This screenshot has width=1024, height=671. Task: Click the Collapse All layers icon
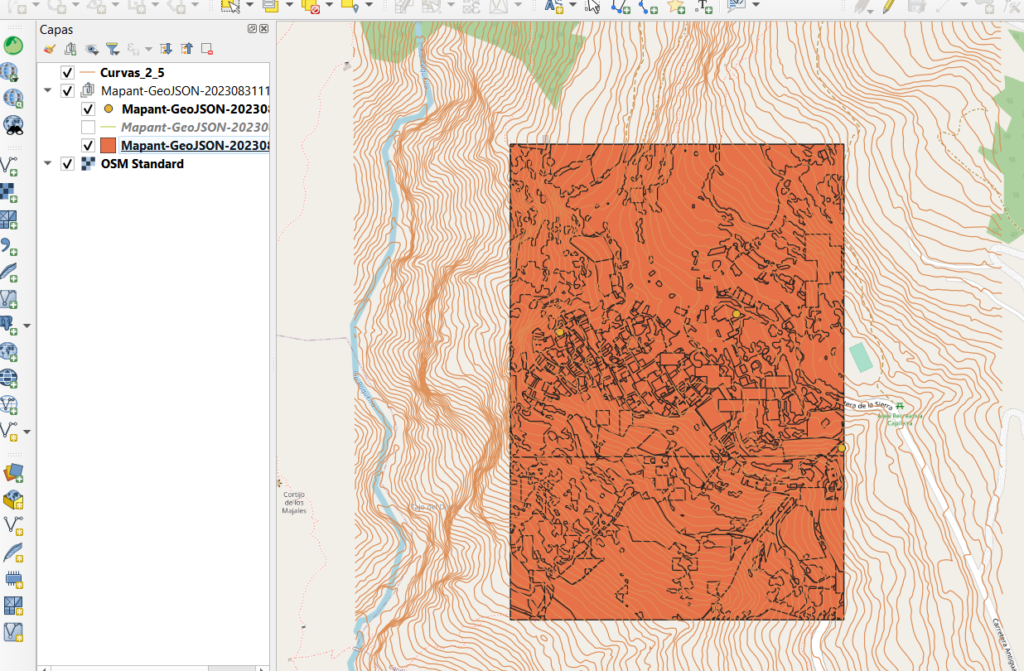(x=187, y=48)
